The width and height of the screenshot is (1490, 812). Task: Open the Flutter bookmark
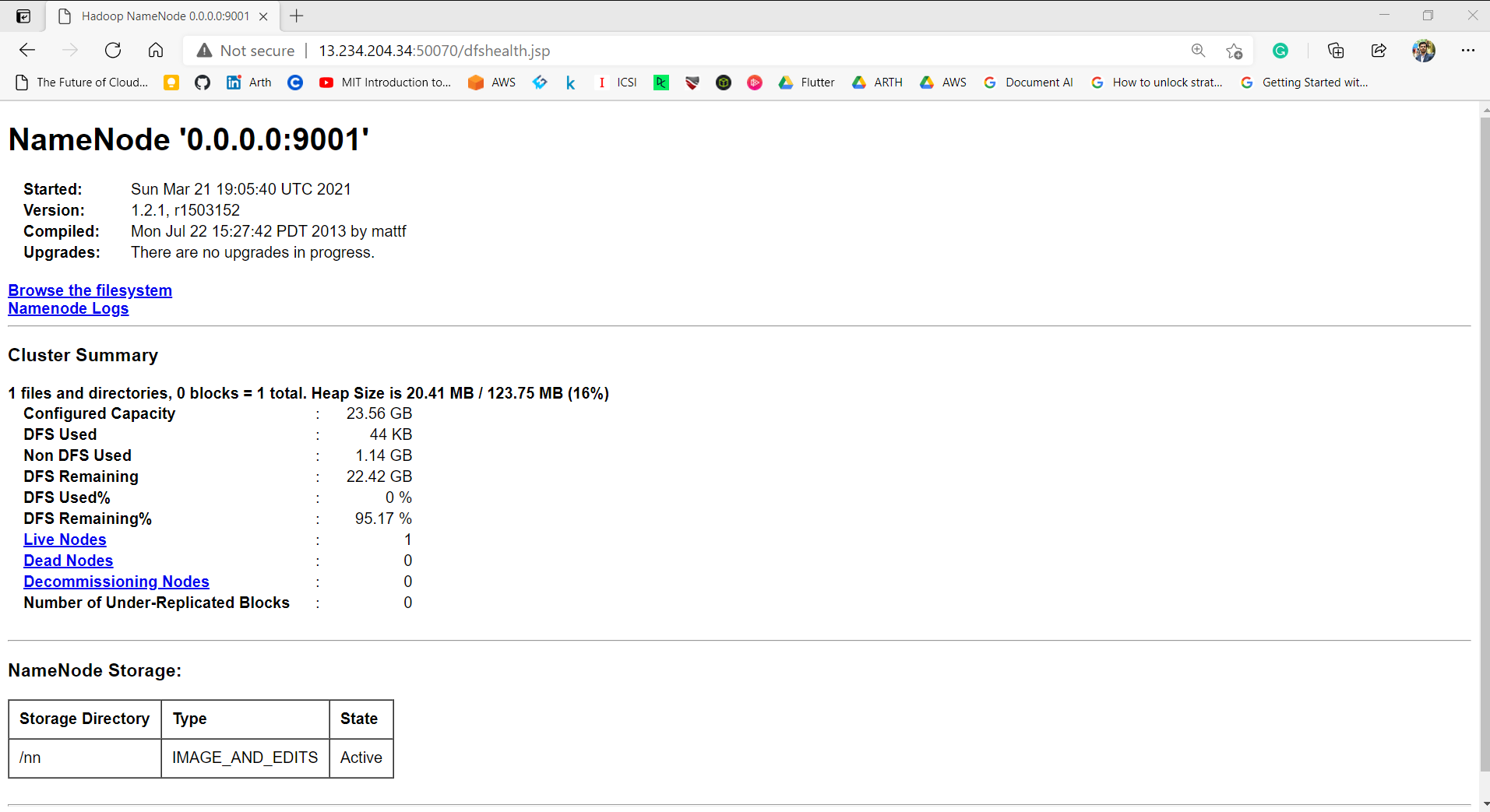[805, 82]
